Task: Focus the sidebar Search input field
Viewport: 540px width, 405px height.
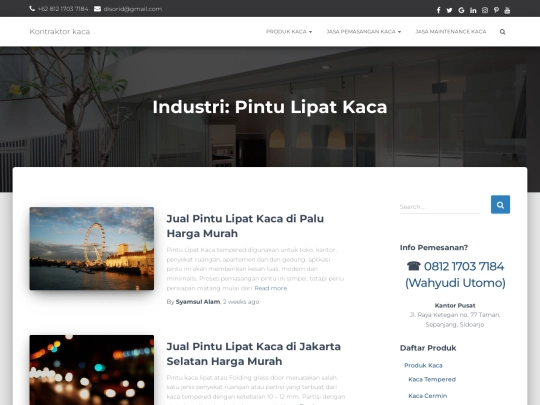Action: pyautogui.click(x=440, y=207)
